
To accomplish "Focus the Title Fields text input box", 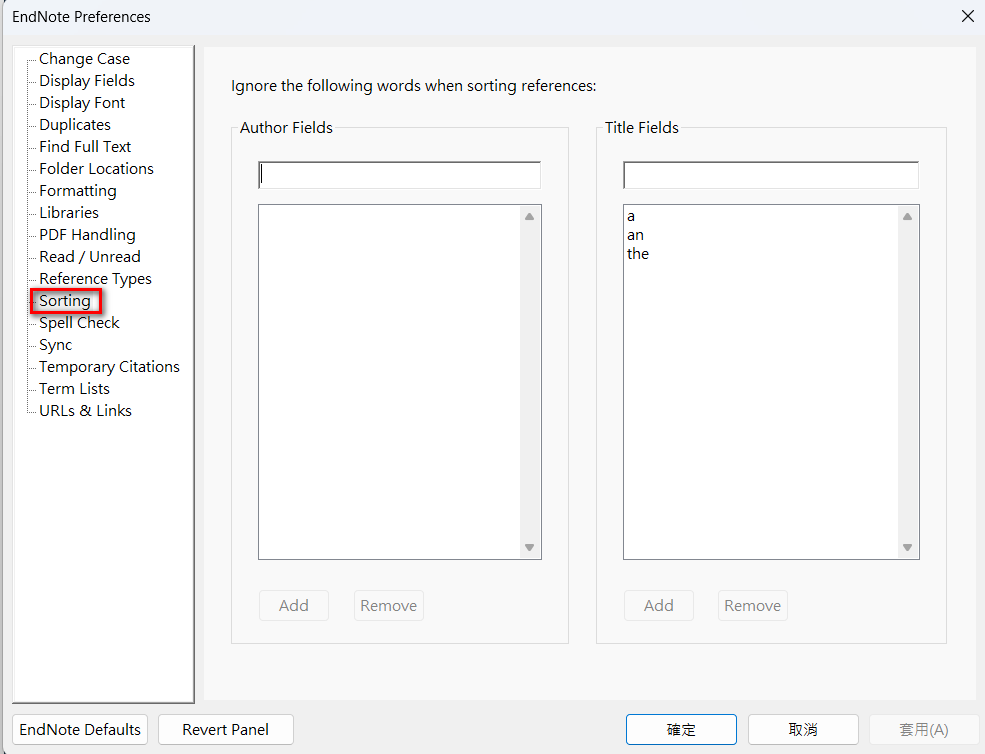I will coord(771,175).
